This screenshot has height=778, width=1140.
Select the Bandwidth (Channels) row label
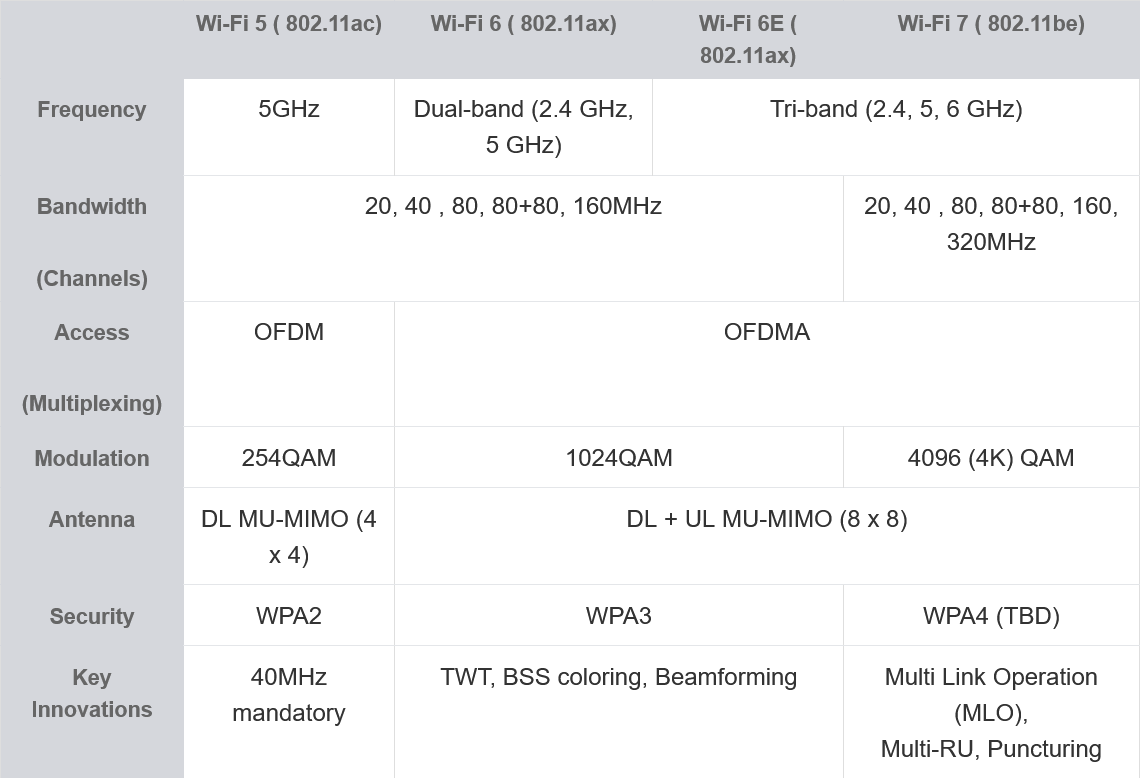[x=92, y=241]
